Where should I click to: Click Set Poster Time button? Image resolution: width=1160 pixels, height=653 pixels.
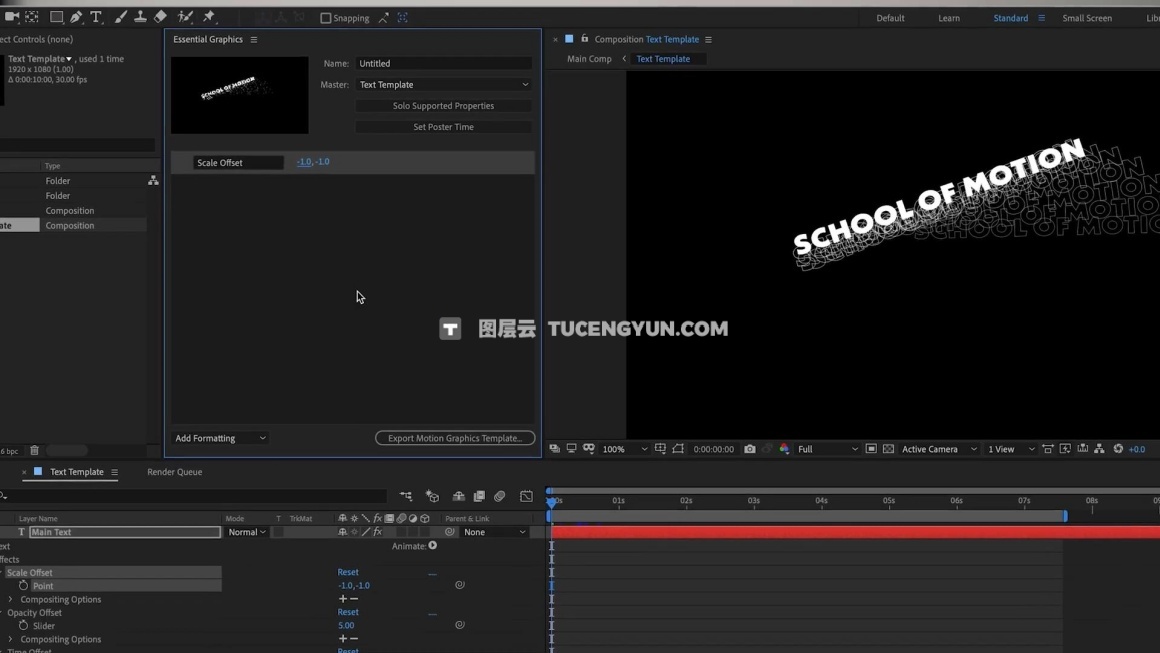click(443, 126)
